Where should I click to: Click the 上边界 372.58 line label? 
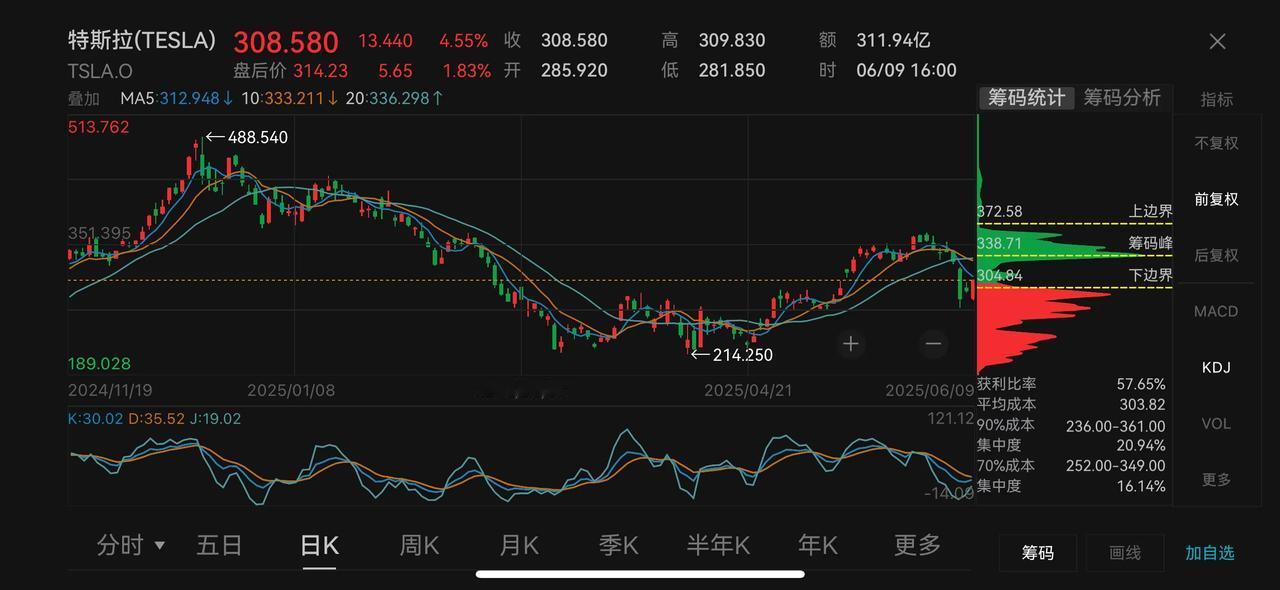(x=1075, y=212)
